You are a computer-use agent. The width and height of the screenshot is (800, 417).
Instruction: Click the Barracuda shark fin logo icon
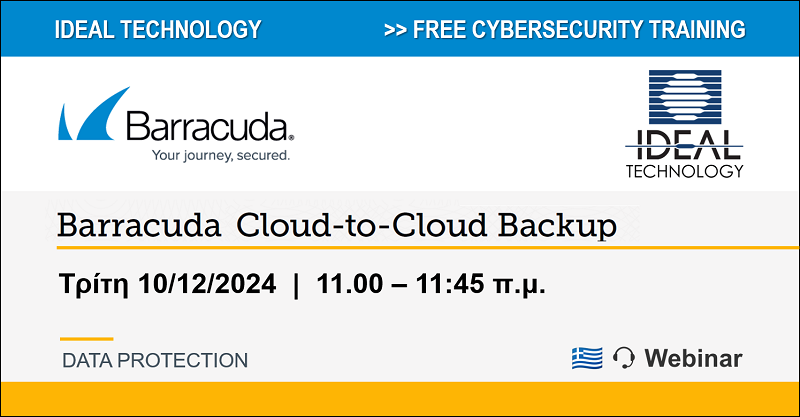(x=94, y=114)
